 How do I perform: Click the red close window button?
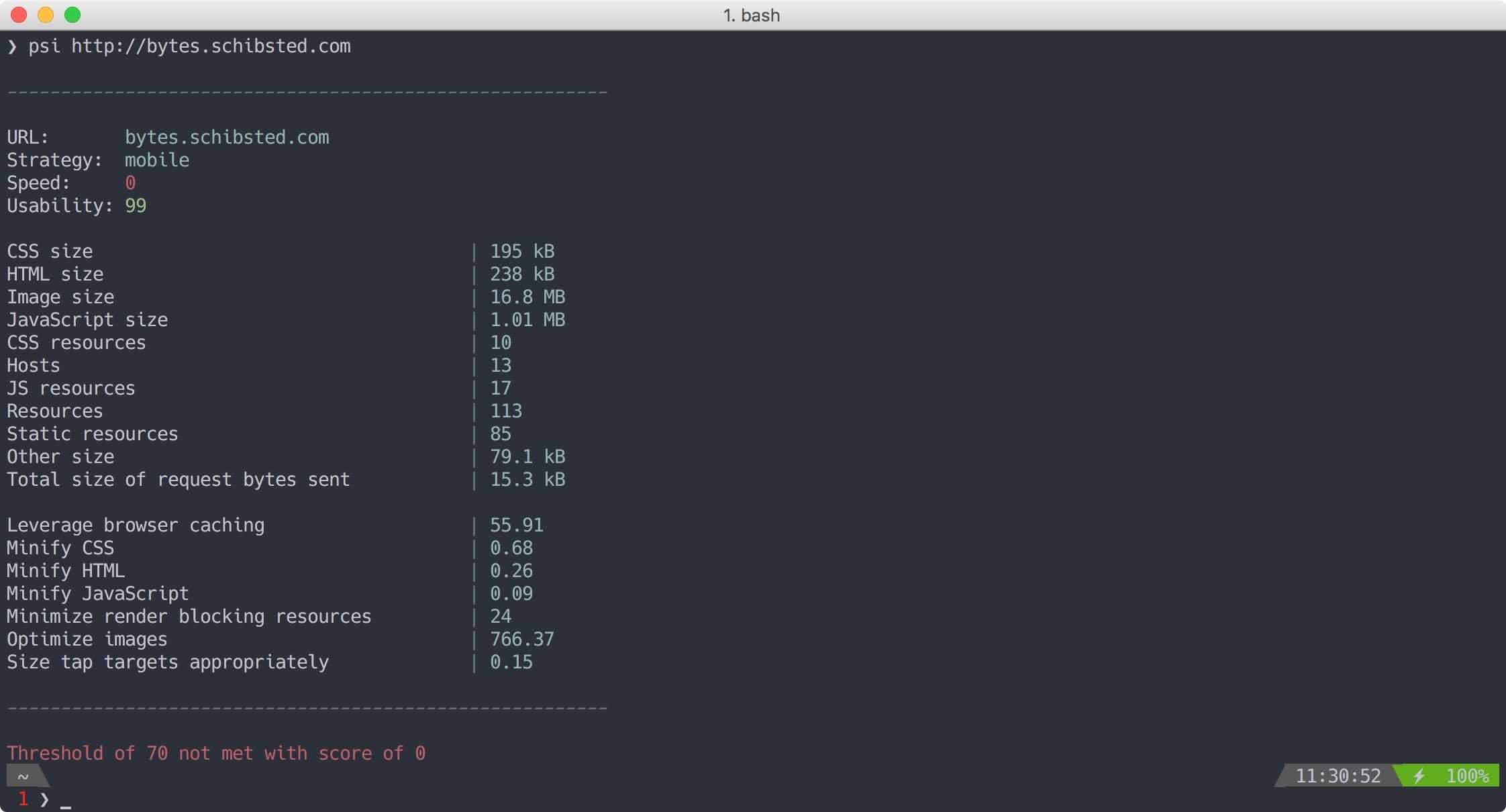19,15
